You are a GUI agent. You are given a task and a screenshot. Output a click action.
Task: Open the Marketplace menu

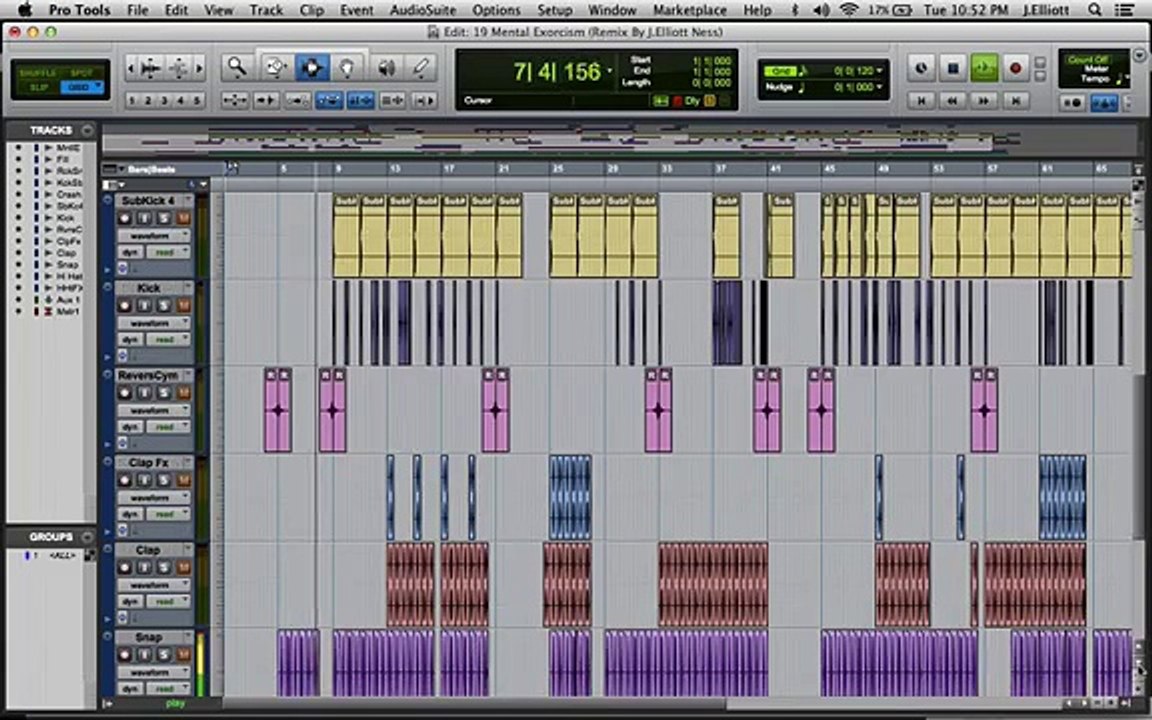689,10
